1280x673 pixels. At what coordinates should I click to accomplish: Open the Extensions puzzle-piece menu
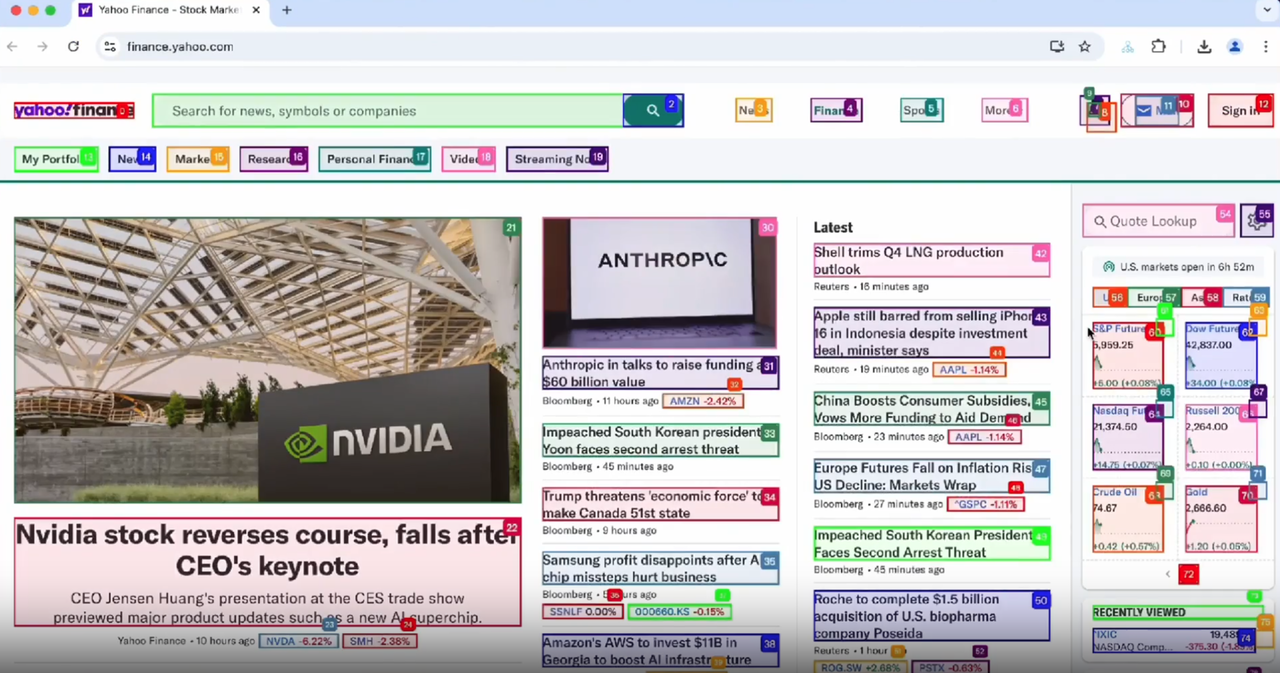1159,46
